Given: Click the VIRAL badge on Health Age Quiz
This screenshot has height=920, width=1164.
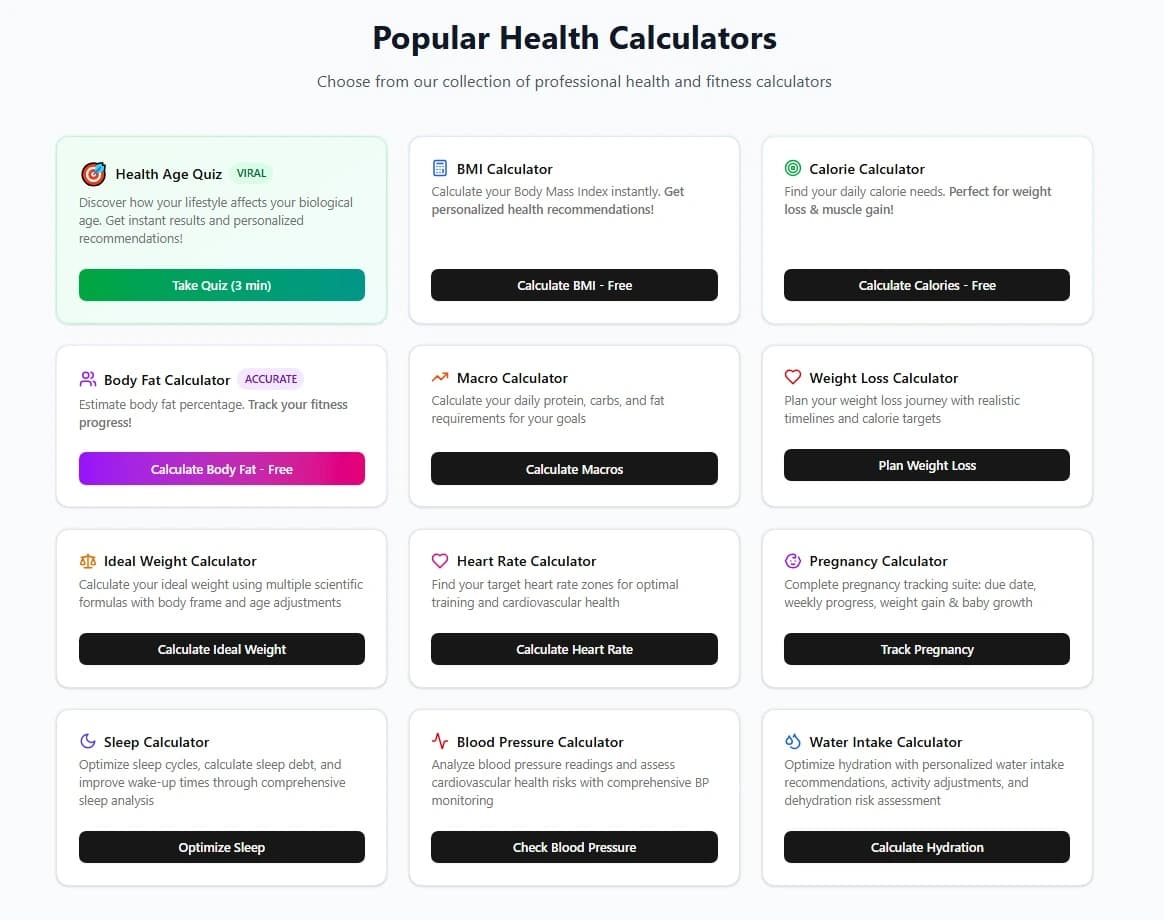Looking at the screenshot, I should pyautogui.click(x=251, y=173).
